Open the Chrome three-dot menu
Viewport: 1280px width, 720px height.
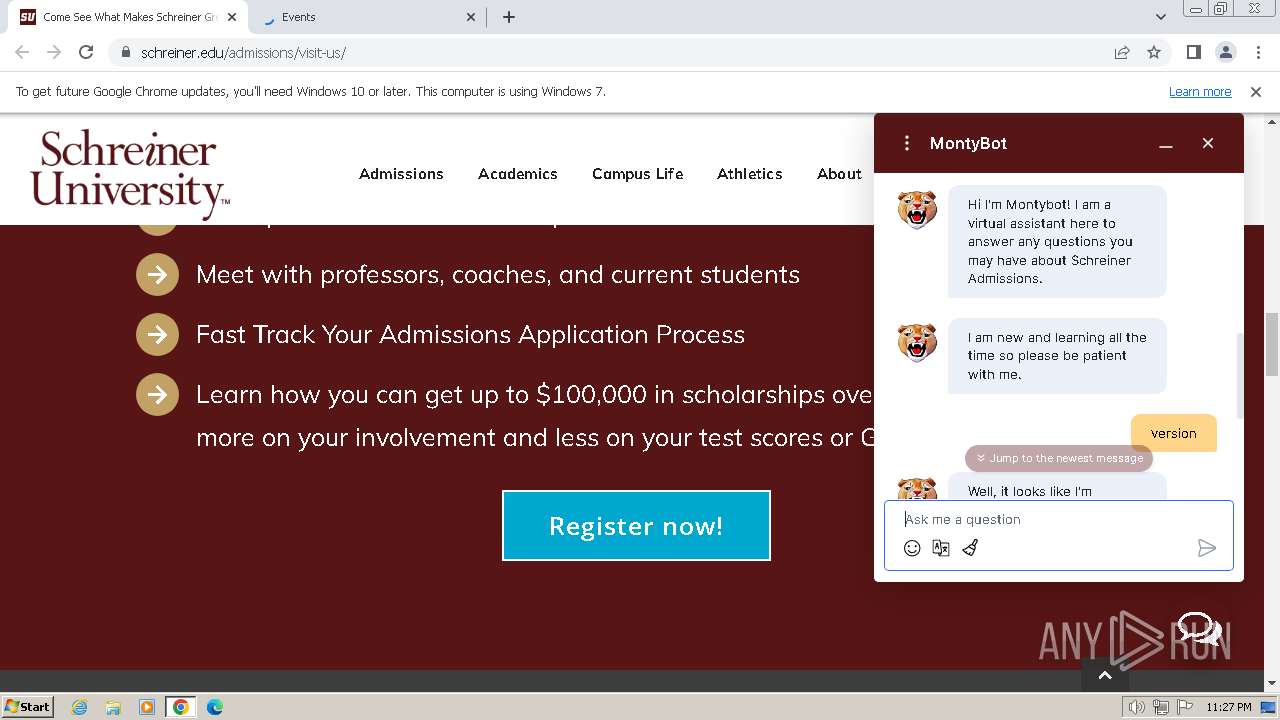(1257, 52)
